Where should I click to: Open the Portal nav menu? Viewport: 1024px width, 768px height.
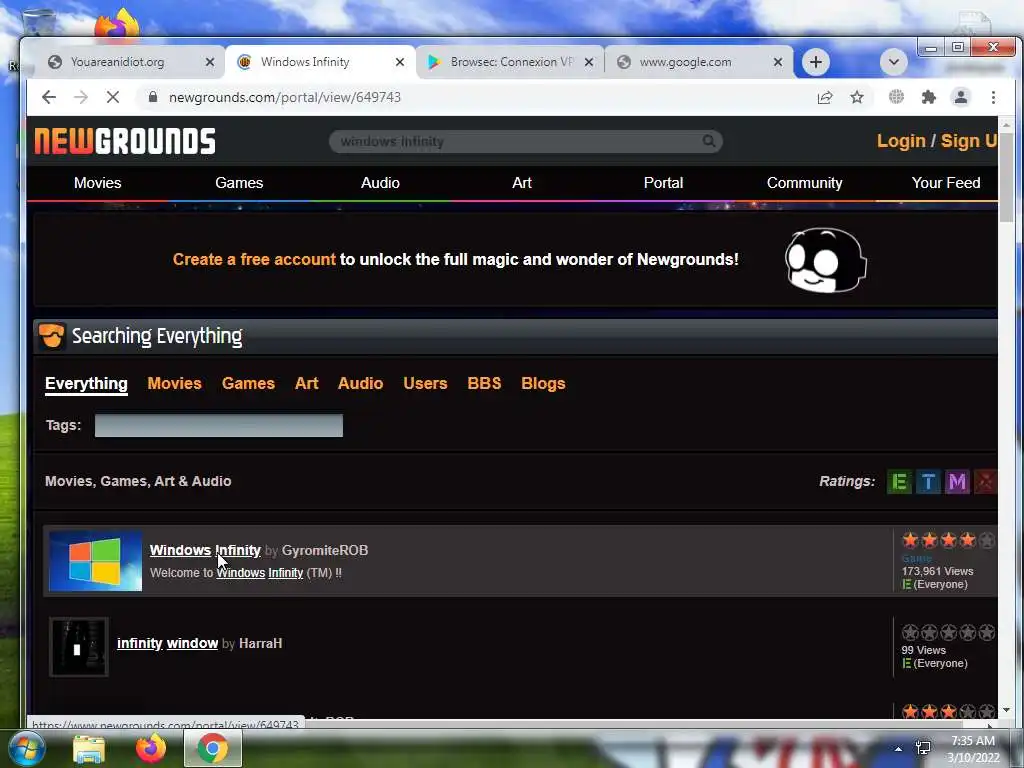664,183
